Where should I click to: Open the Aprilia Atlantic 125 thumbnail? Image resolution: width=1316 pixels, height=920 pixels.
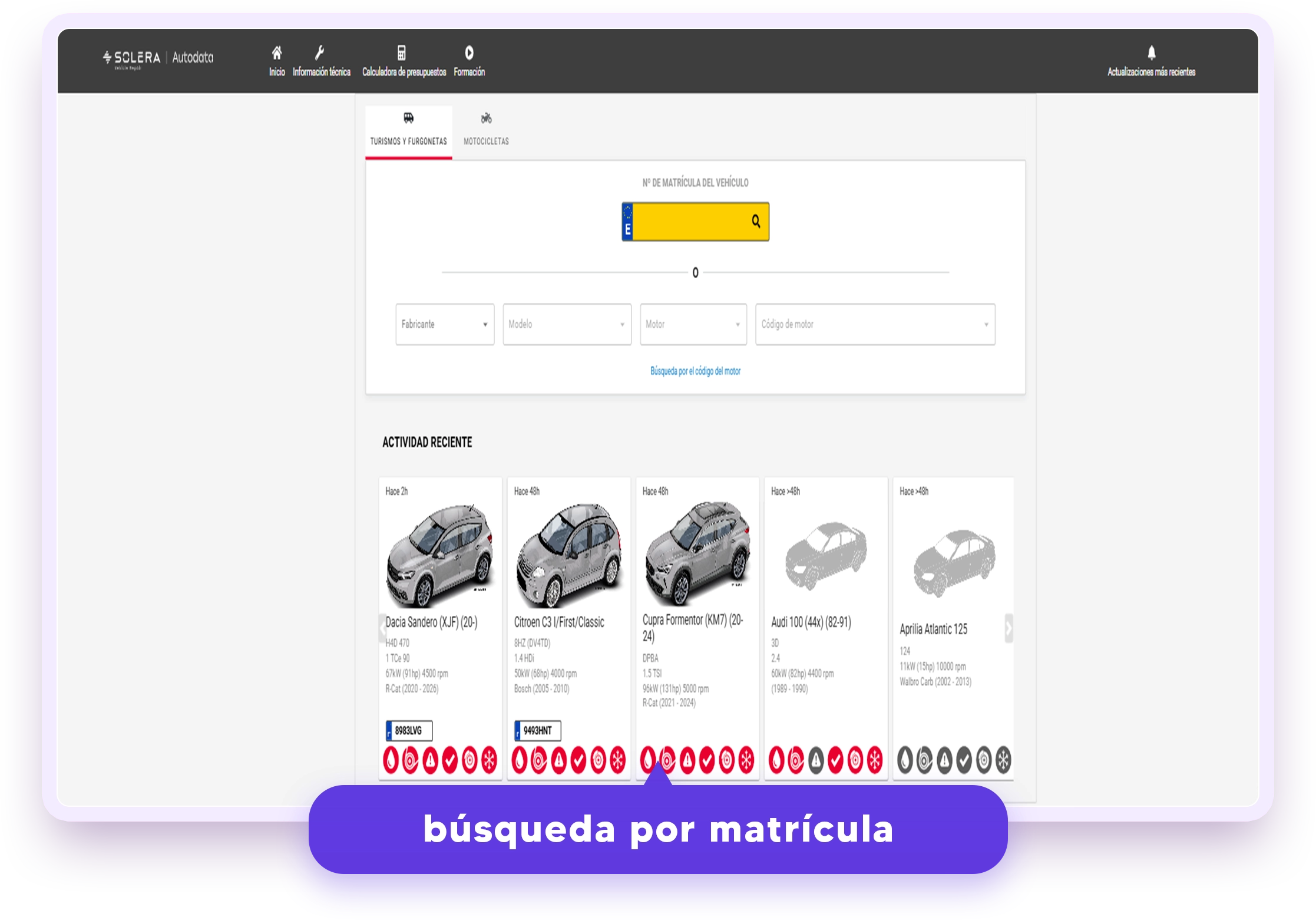[x=954, y=561]
